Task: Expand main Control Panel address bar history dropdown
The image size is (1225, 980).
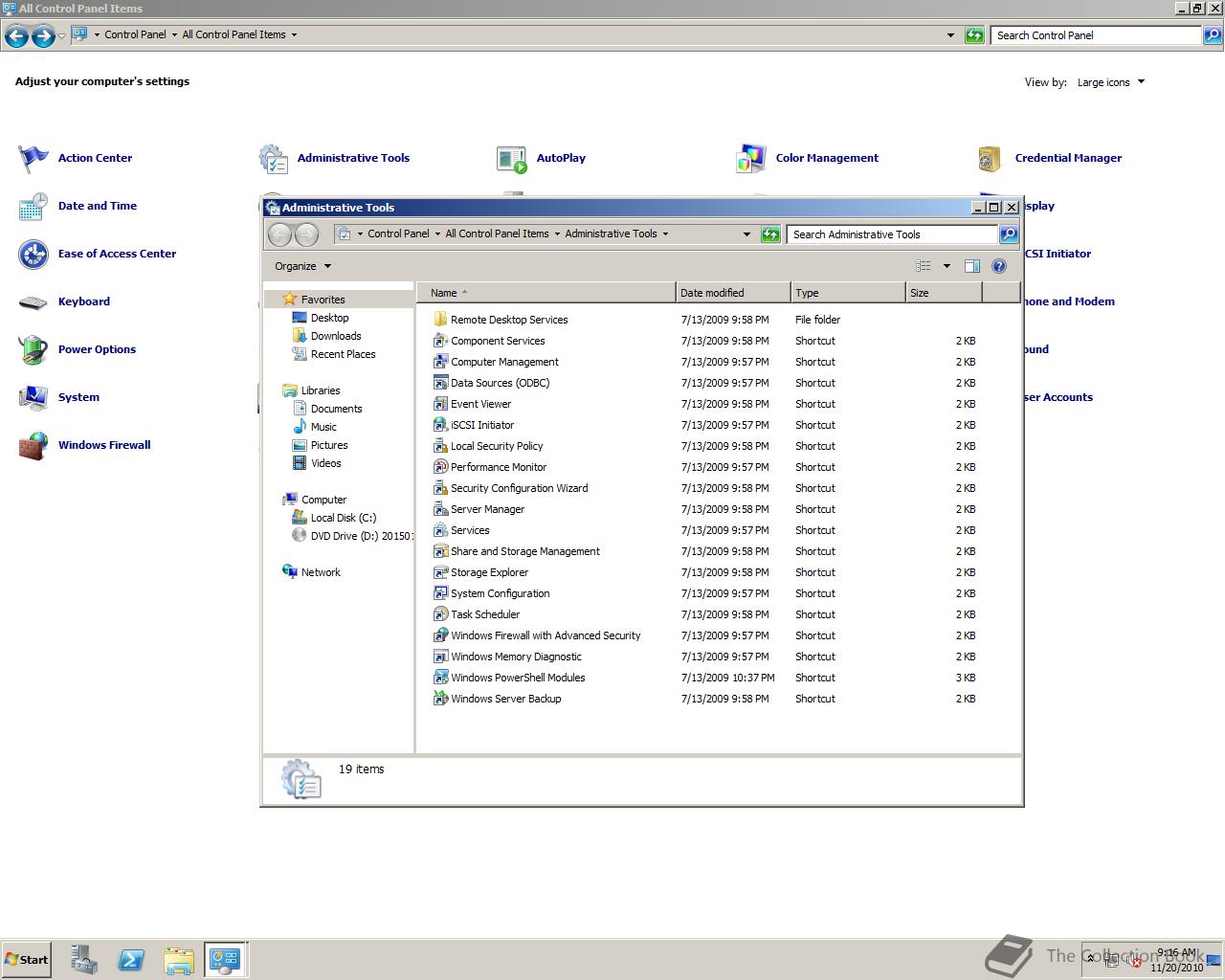Action: 950,34
